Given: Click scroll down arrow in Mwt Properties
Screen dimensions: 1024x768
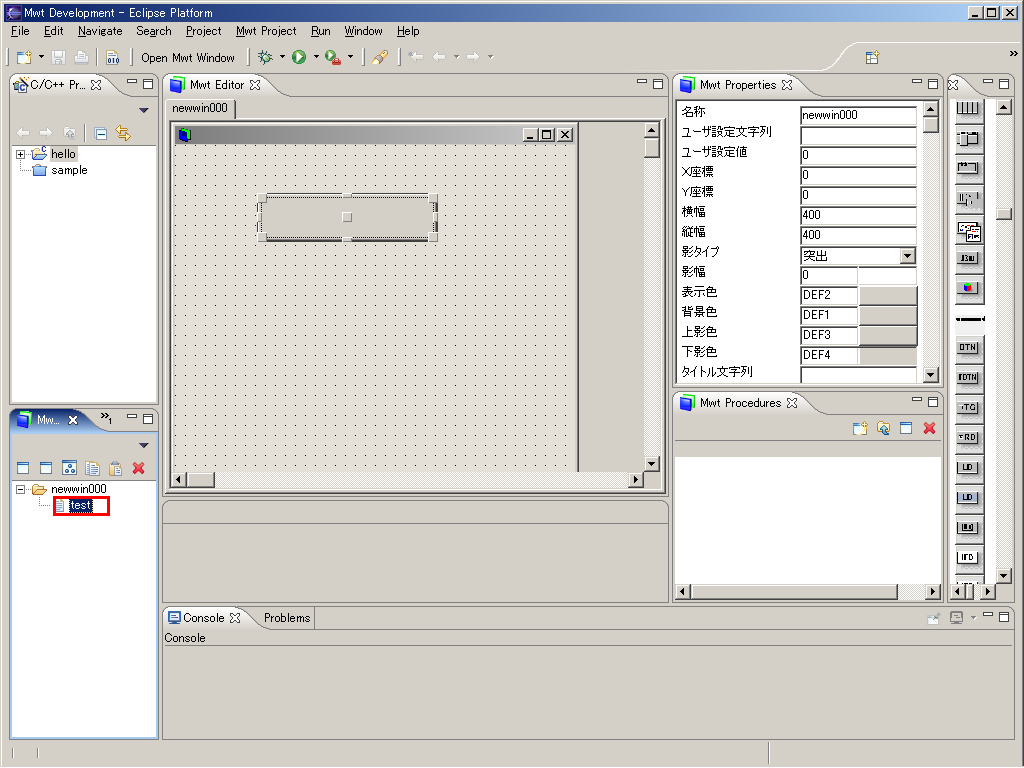Looking at the screenshot, I should (x=931, y=375).
